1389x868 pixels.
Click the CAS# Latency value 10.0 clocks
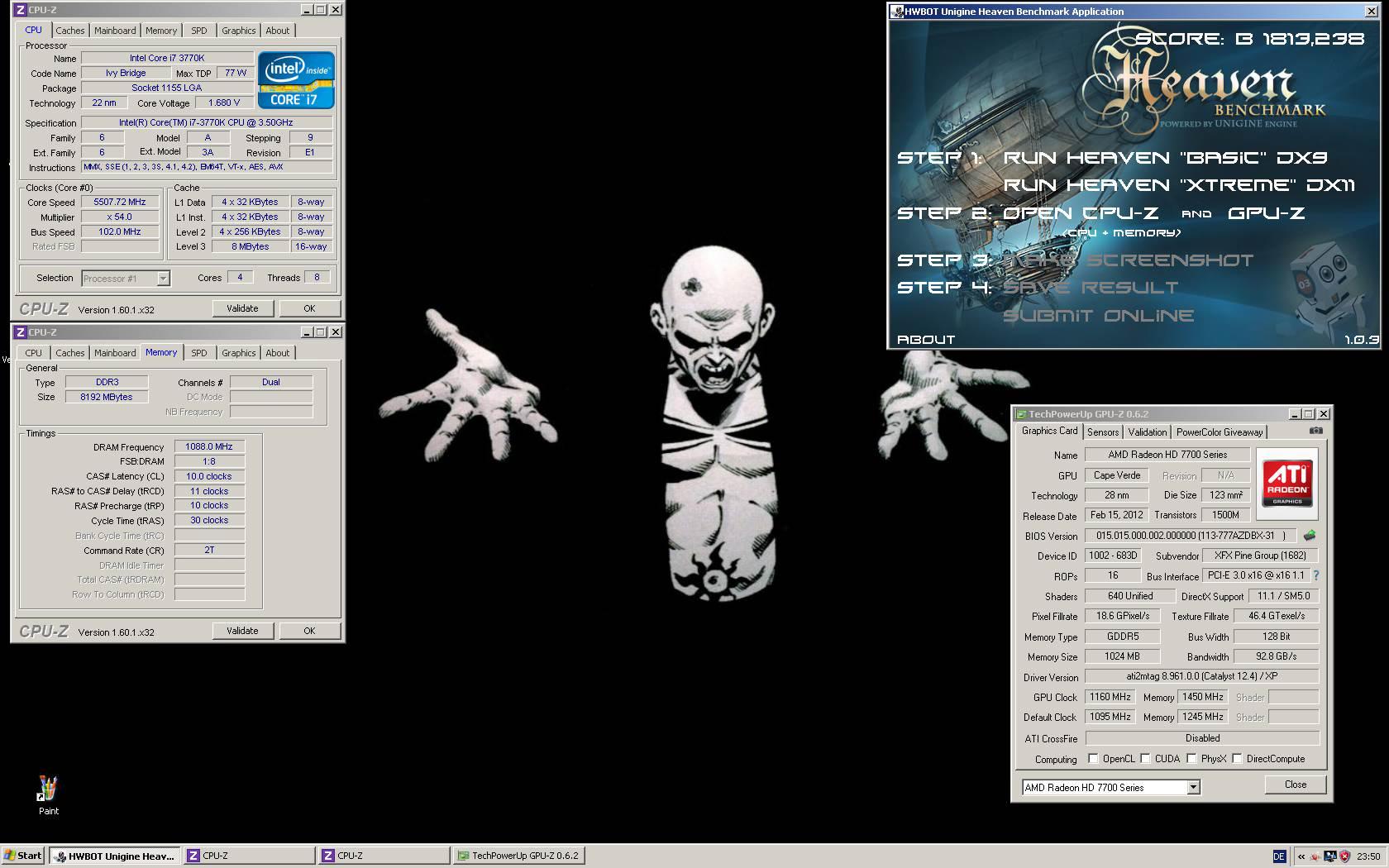209,476
